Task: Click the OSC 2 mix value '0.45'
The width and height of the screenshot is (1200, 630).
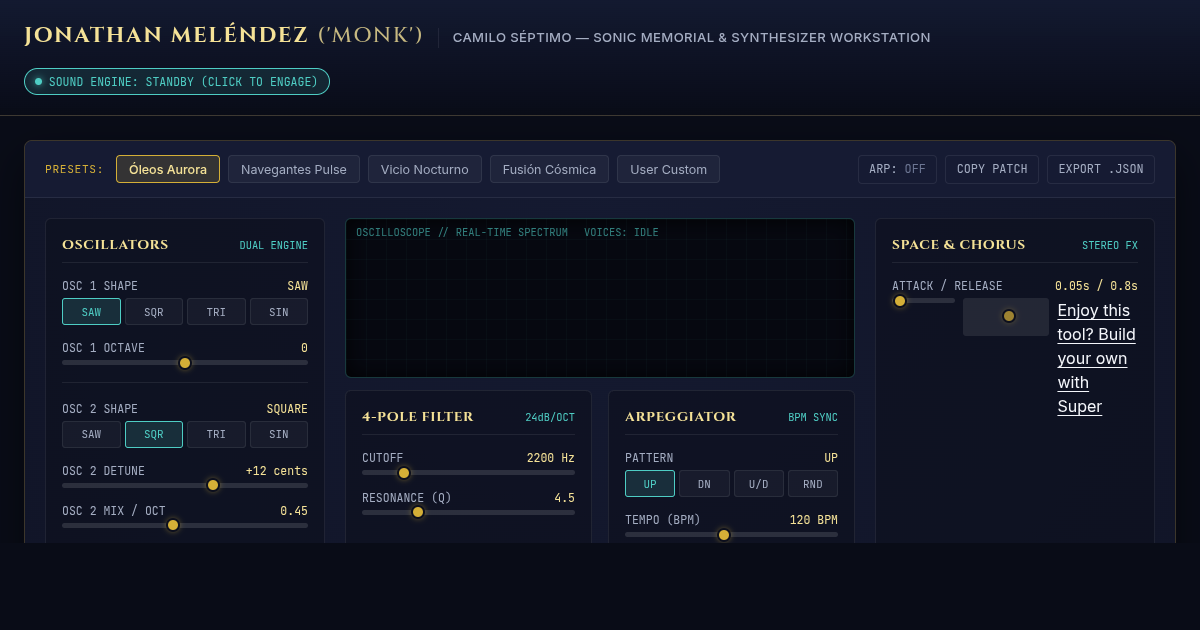Action: tap(294, 511)
